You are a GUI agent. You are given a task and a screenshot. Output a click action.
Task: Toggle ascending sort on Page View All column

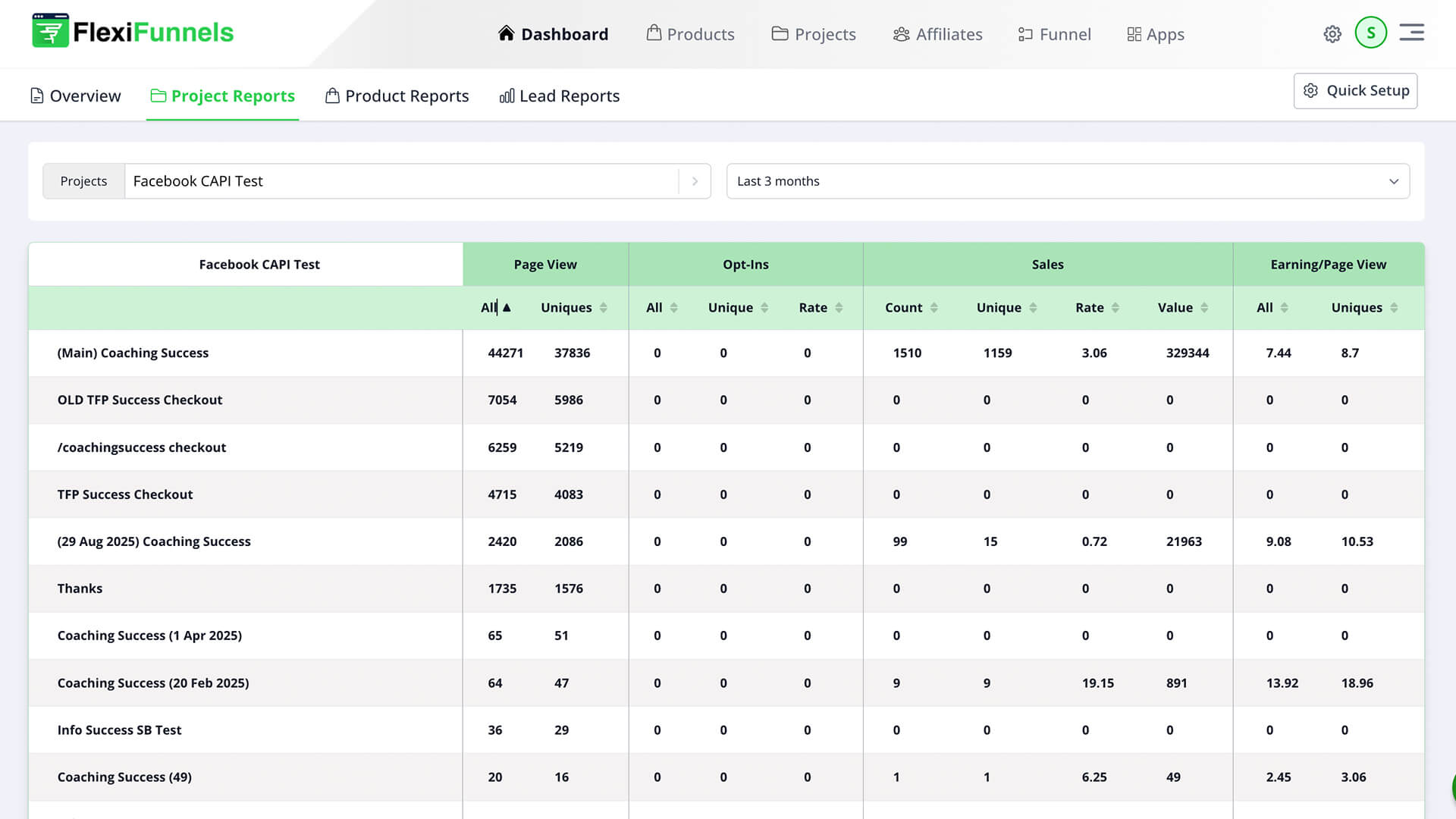[506, 308]
